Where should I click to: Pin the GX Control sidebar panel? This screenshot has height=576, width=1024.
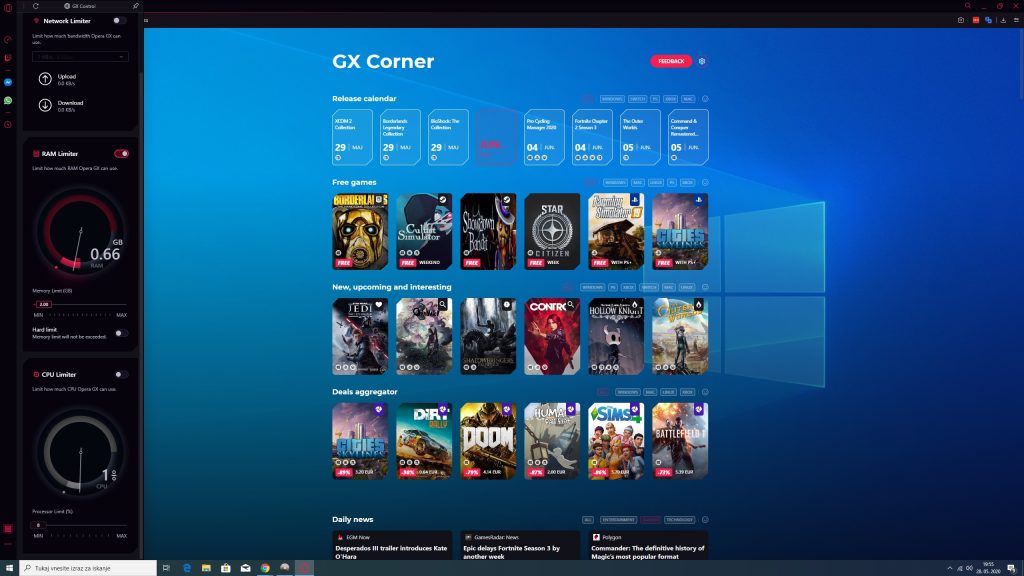pyautogui.click(x=136, y=6)
